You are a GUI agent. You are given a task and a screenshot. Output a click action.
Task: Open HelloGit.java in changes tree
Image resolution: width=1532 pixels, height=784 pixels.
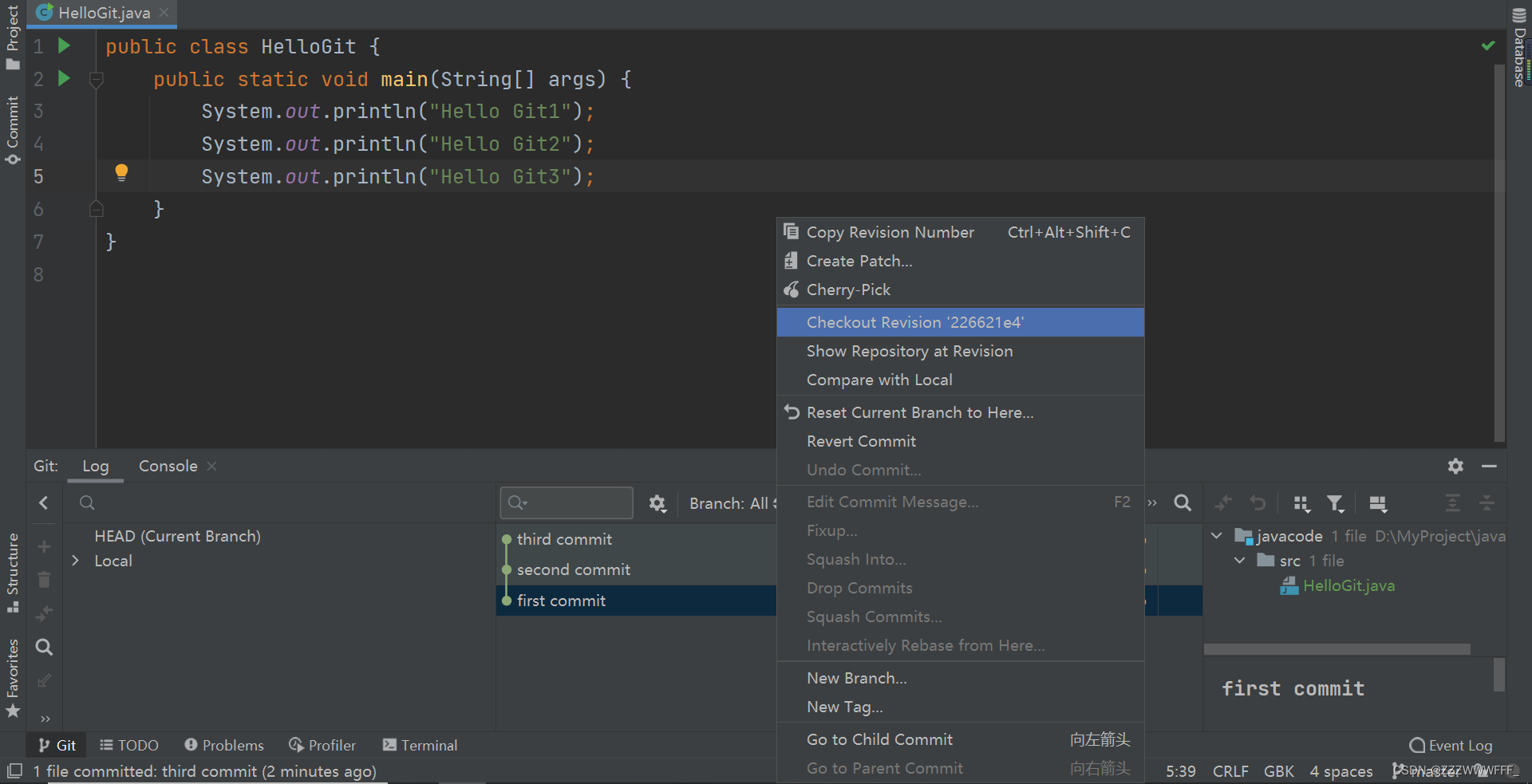tap(1348, 585)
